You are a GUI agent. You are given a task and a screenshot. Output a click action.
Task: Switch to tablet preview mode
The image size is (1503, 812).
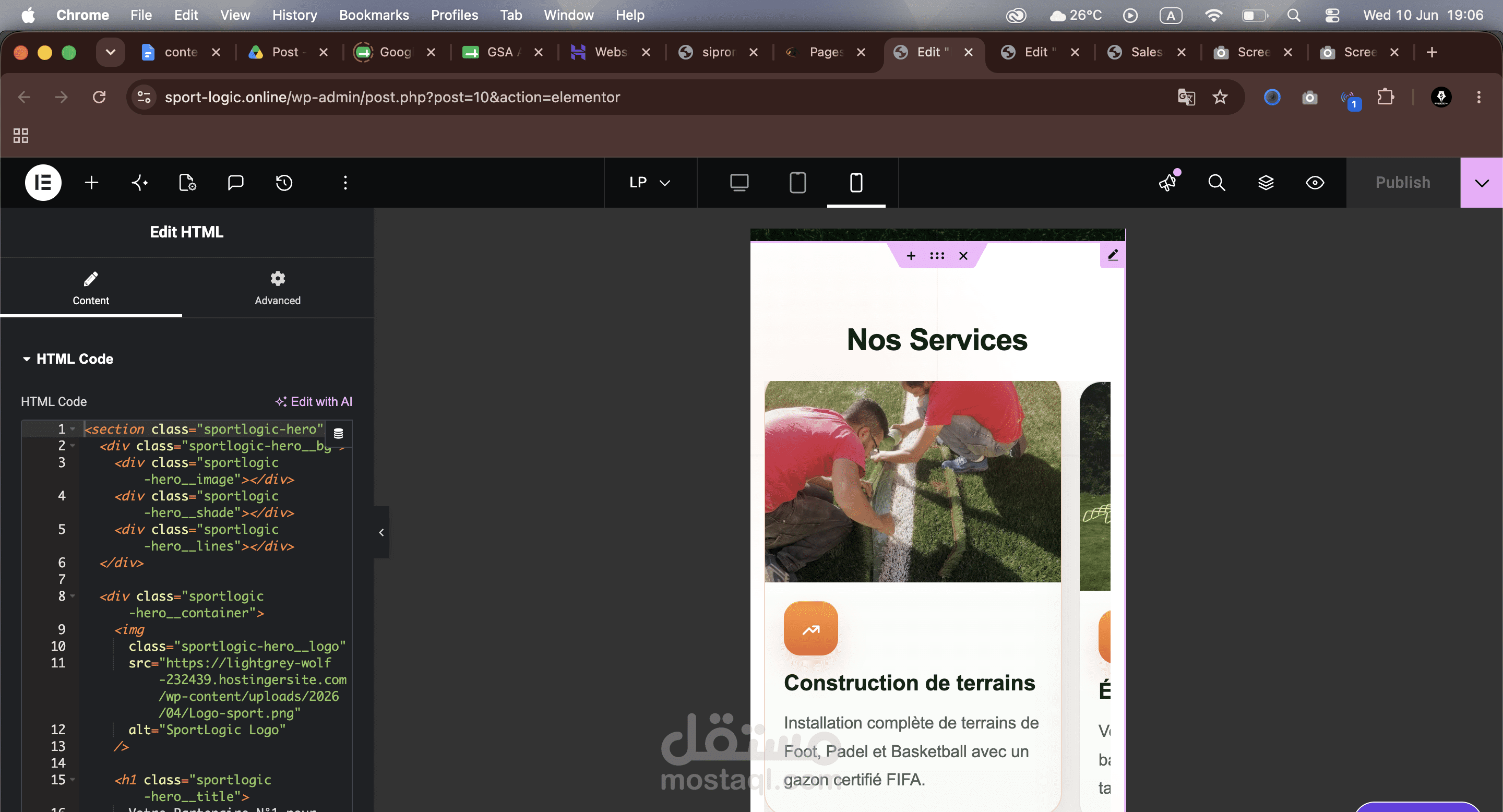pyautogui.click(x=797, y=183)
